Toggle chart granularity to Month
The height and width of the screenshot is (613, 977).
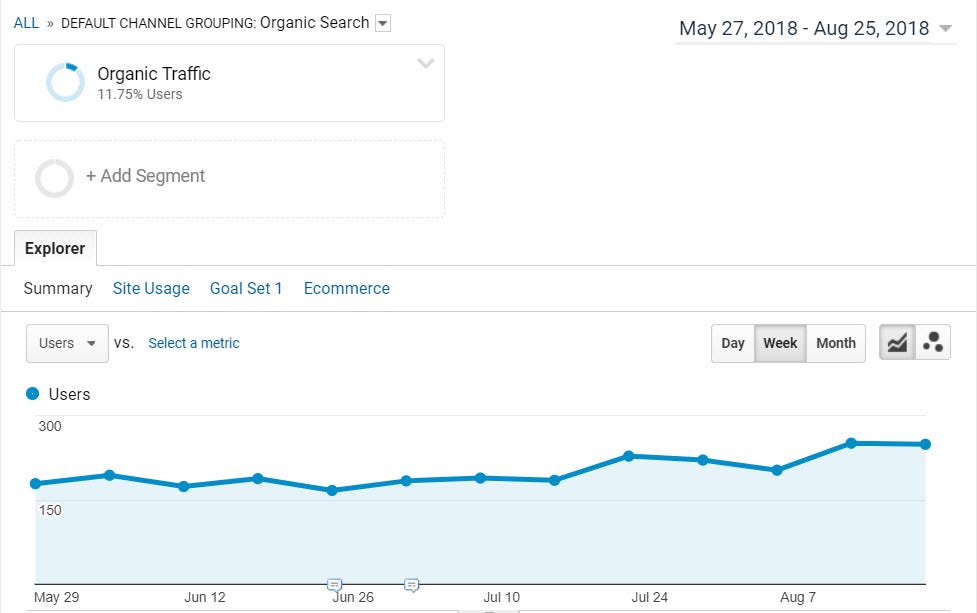click(x=835, y=343)
